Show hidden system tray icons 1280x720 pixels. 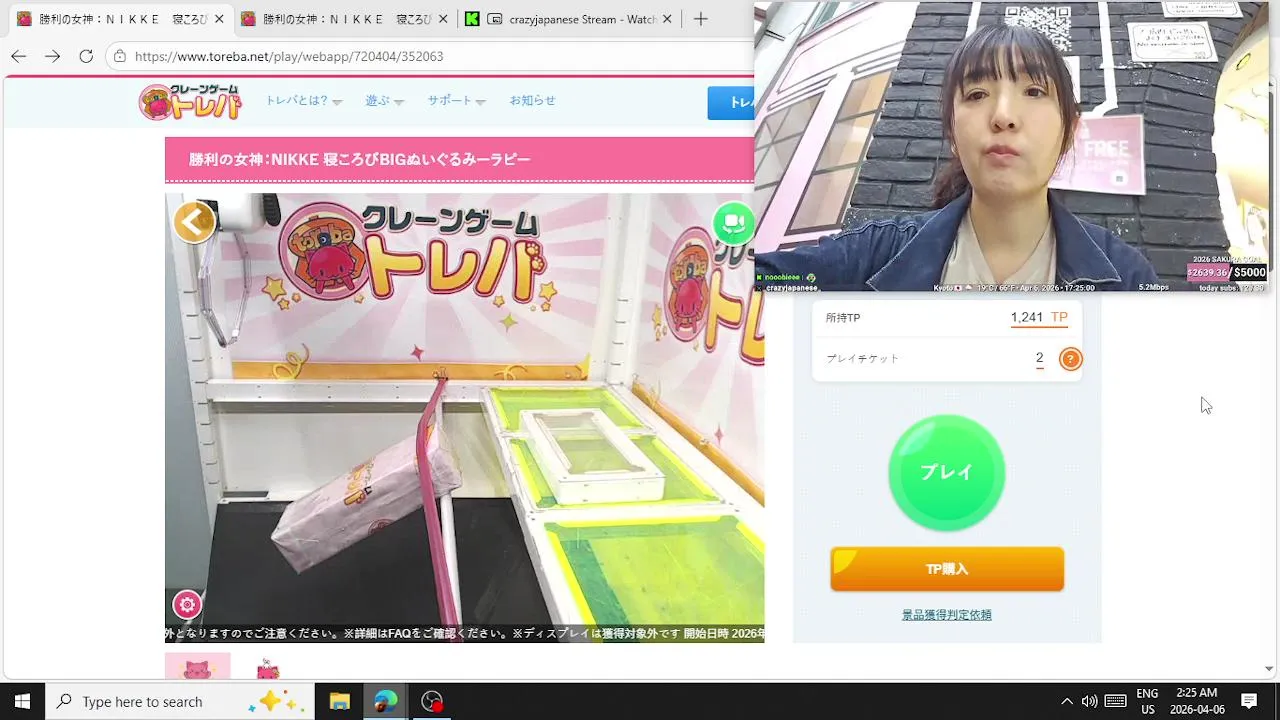(x=1066, y=701)
